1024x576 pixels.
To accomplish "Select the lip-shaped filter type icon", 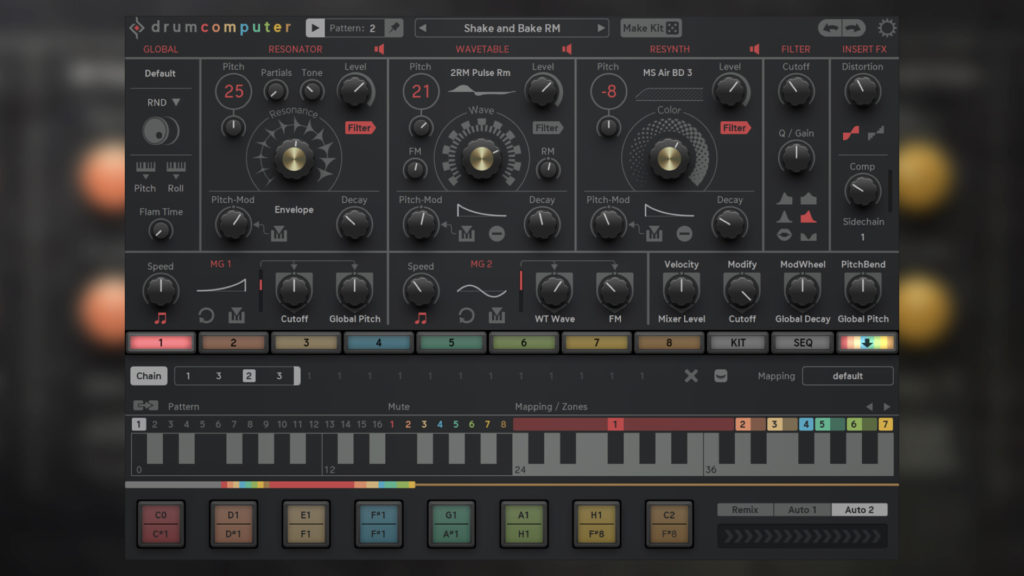I will (784, 235).
